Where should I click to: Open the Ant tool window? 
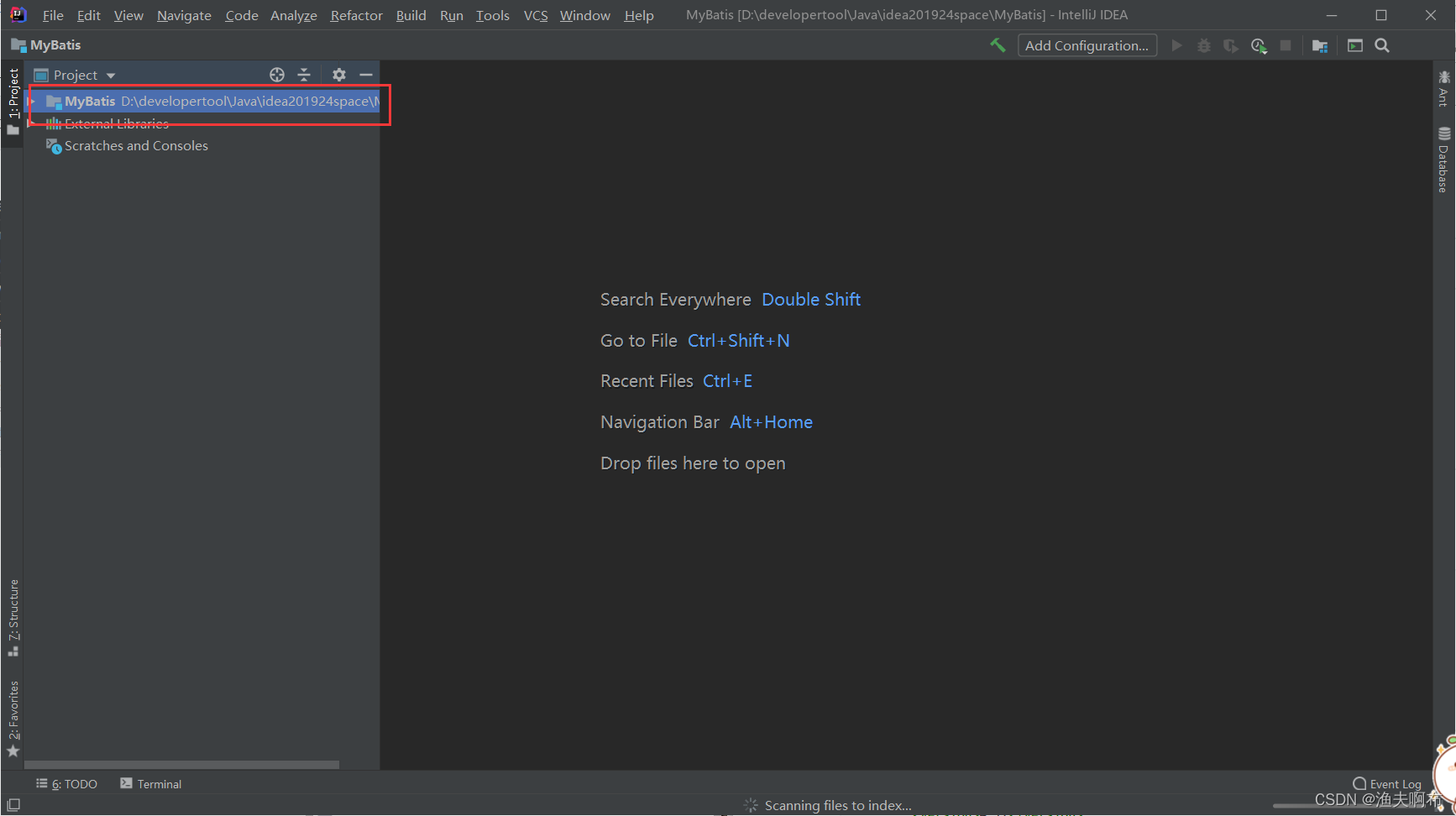click(x=1443, y=88)
